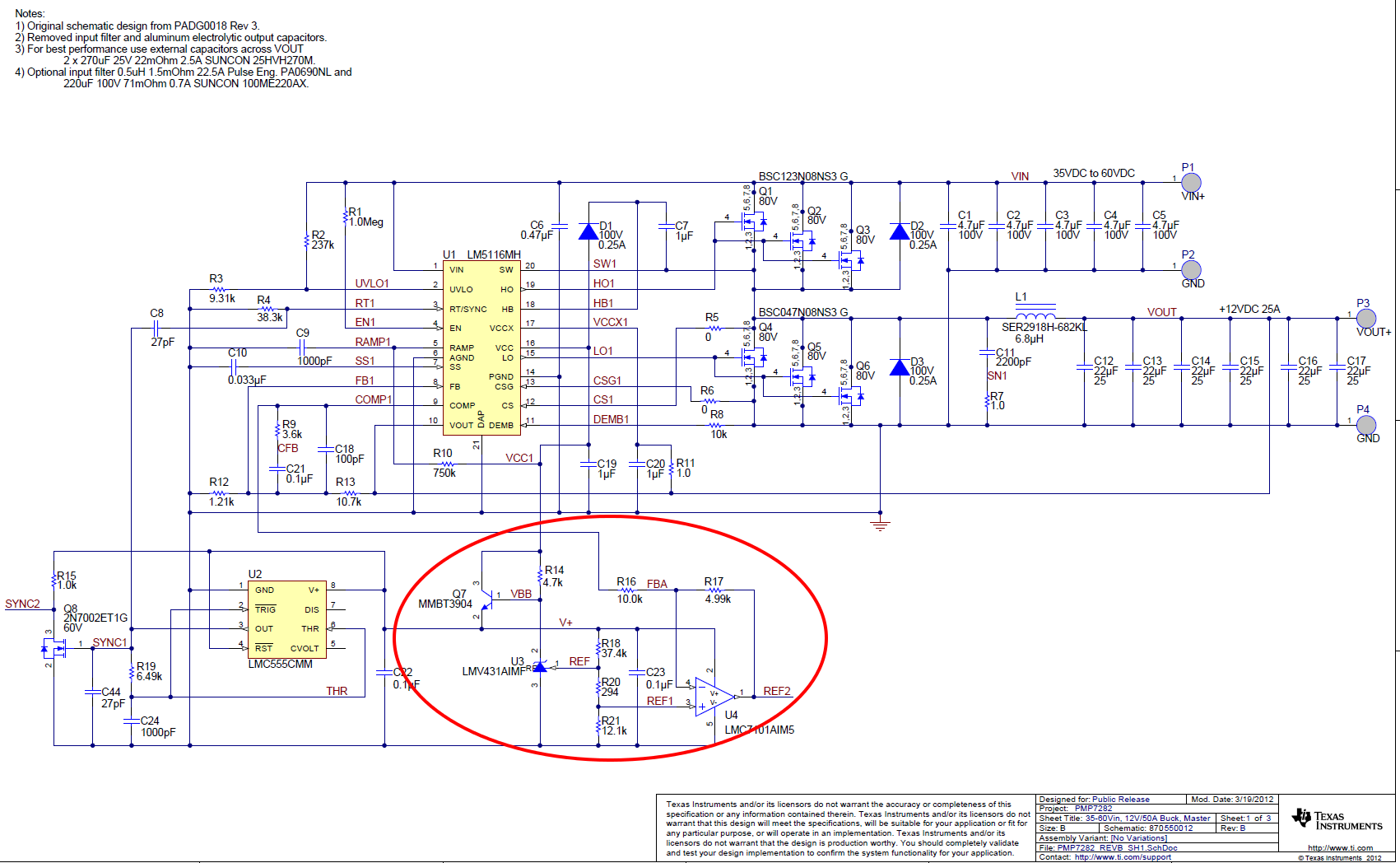Image resolution: width=1400 pixels, height=863 pixels.
Task: Click the Q8 2N7002ET1G MOSFET symbol
Action: tap(54, 650)
